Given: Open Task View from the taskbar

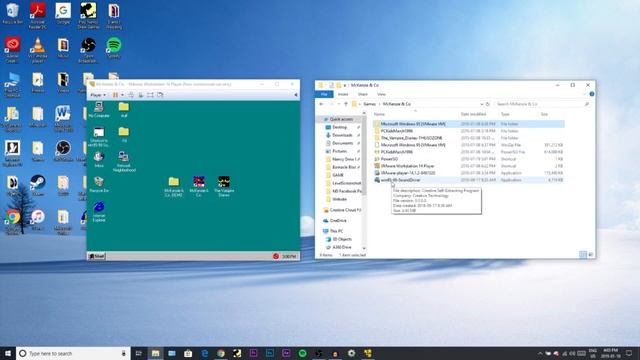Looking at the screenshot, I should (x=139, y=353).
